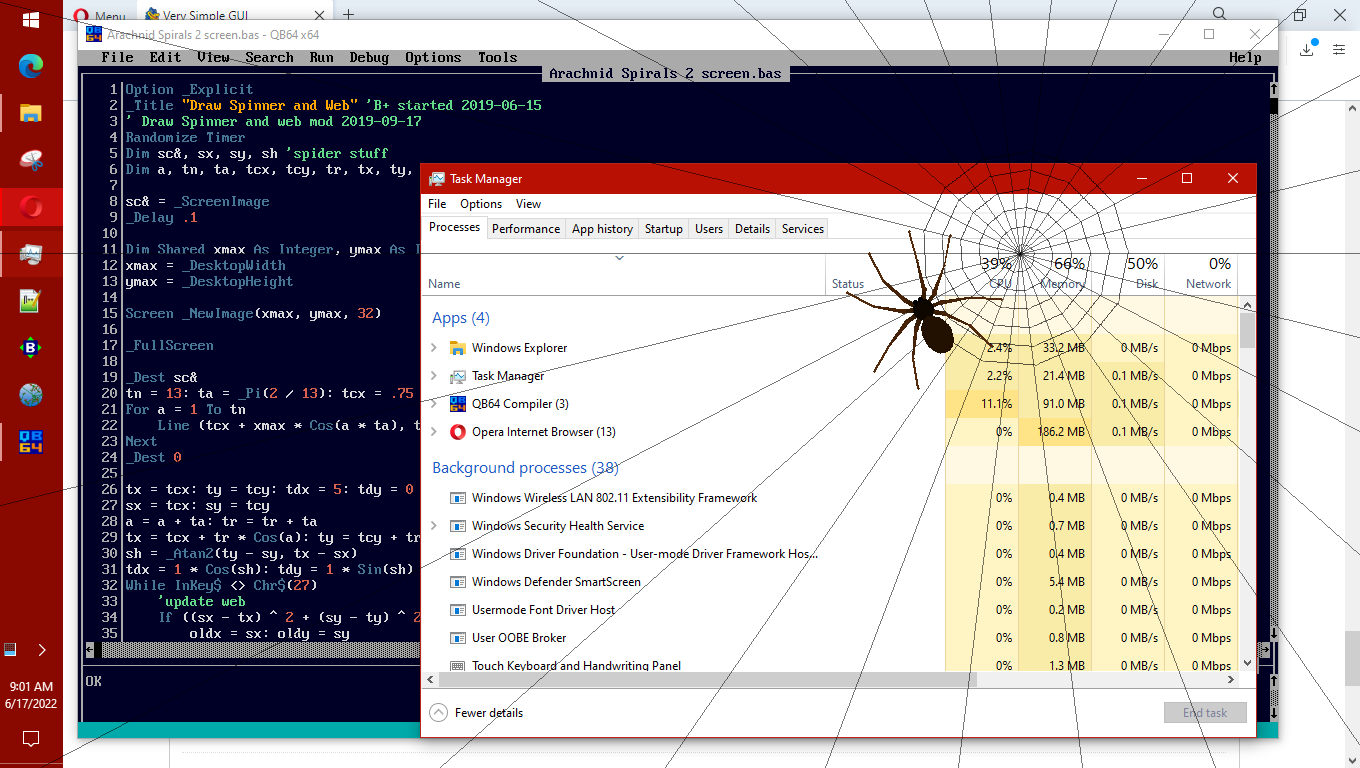Click the QB64 window title bar icon
The width and height of the screenshot is (1360, 768).
(94, 33)
